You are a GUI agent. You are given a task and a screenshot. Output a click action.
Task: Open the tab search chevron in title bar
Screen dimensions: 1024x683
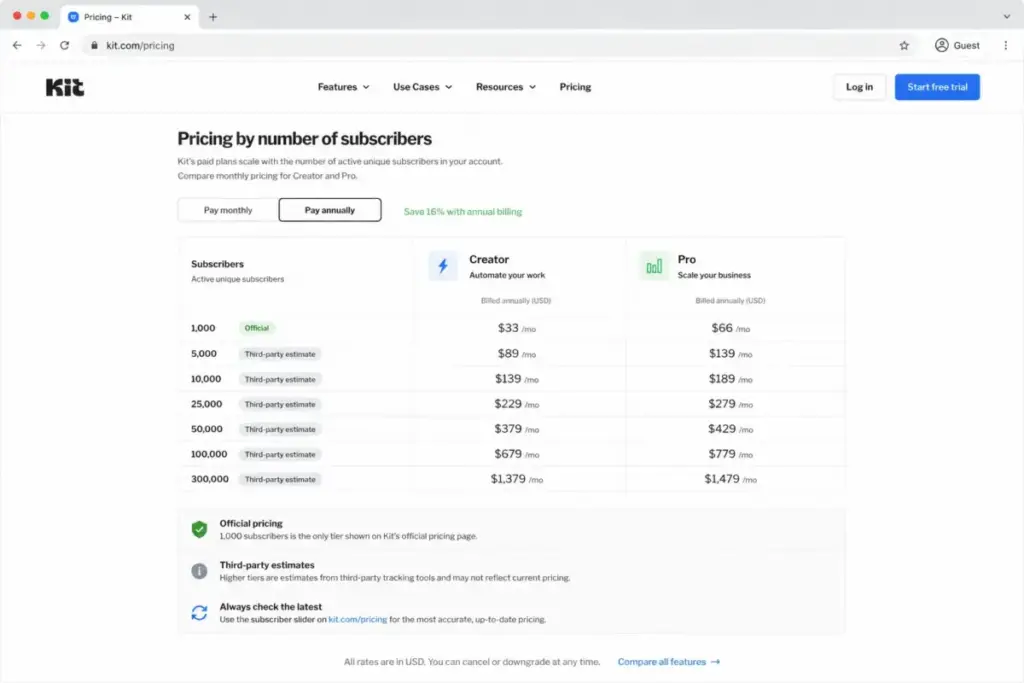[x=1006, y=17]
